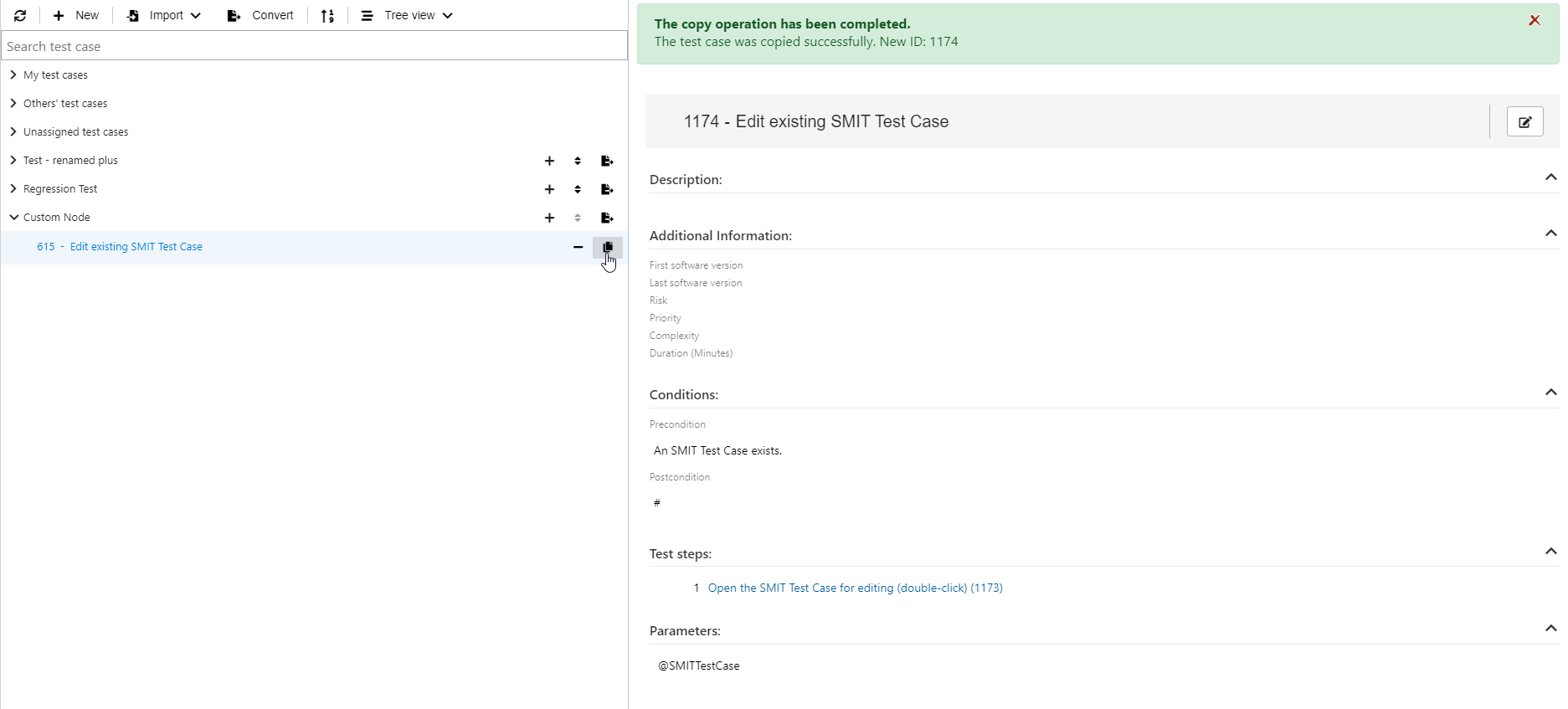Add an item to the Custom Node folder
The image size is (1568, 709).
pos(549,218)
